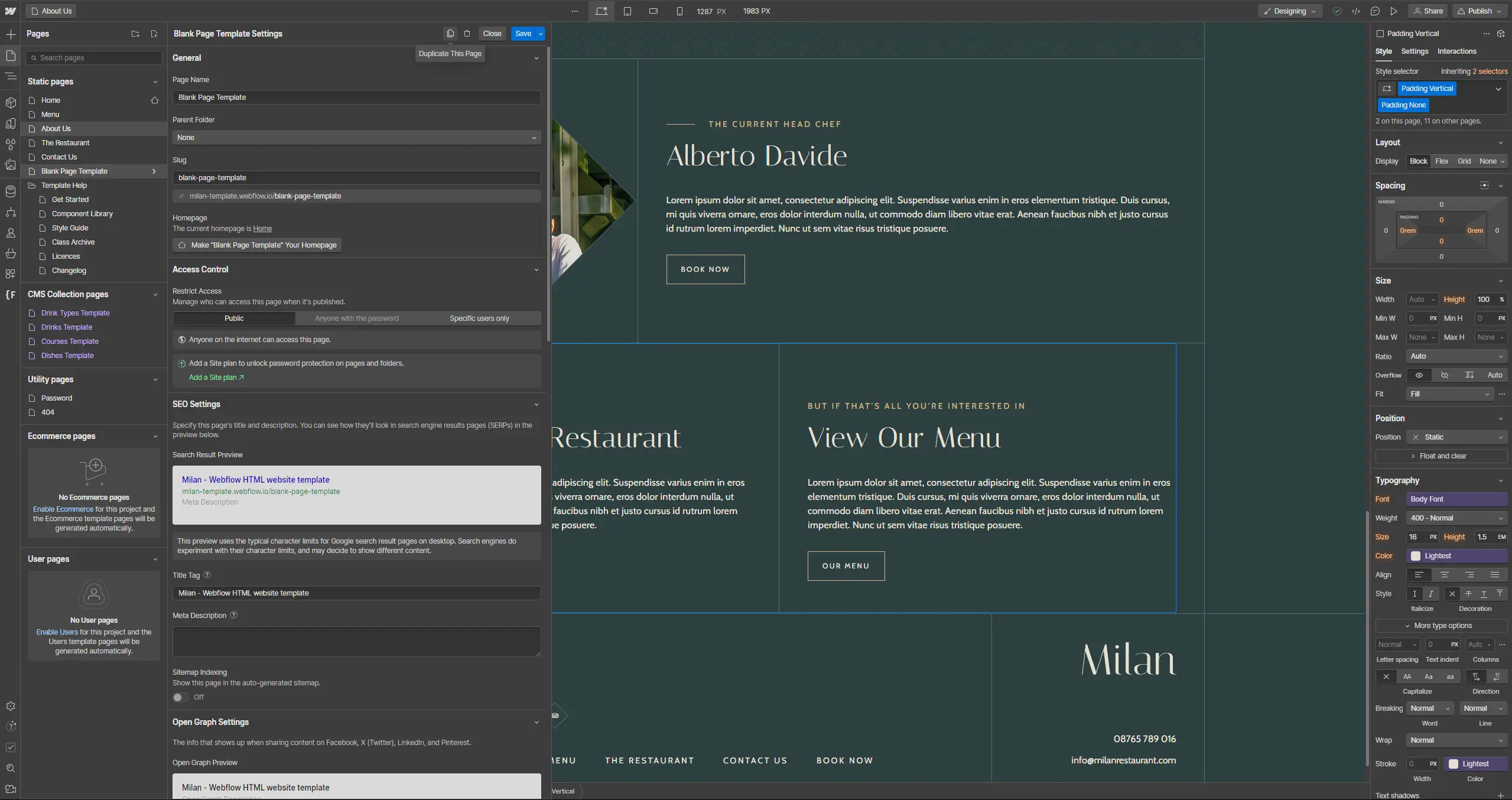Collapse the CMS Collection pages section
1512x800 pixels.
(155, 295)
